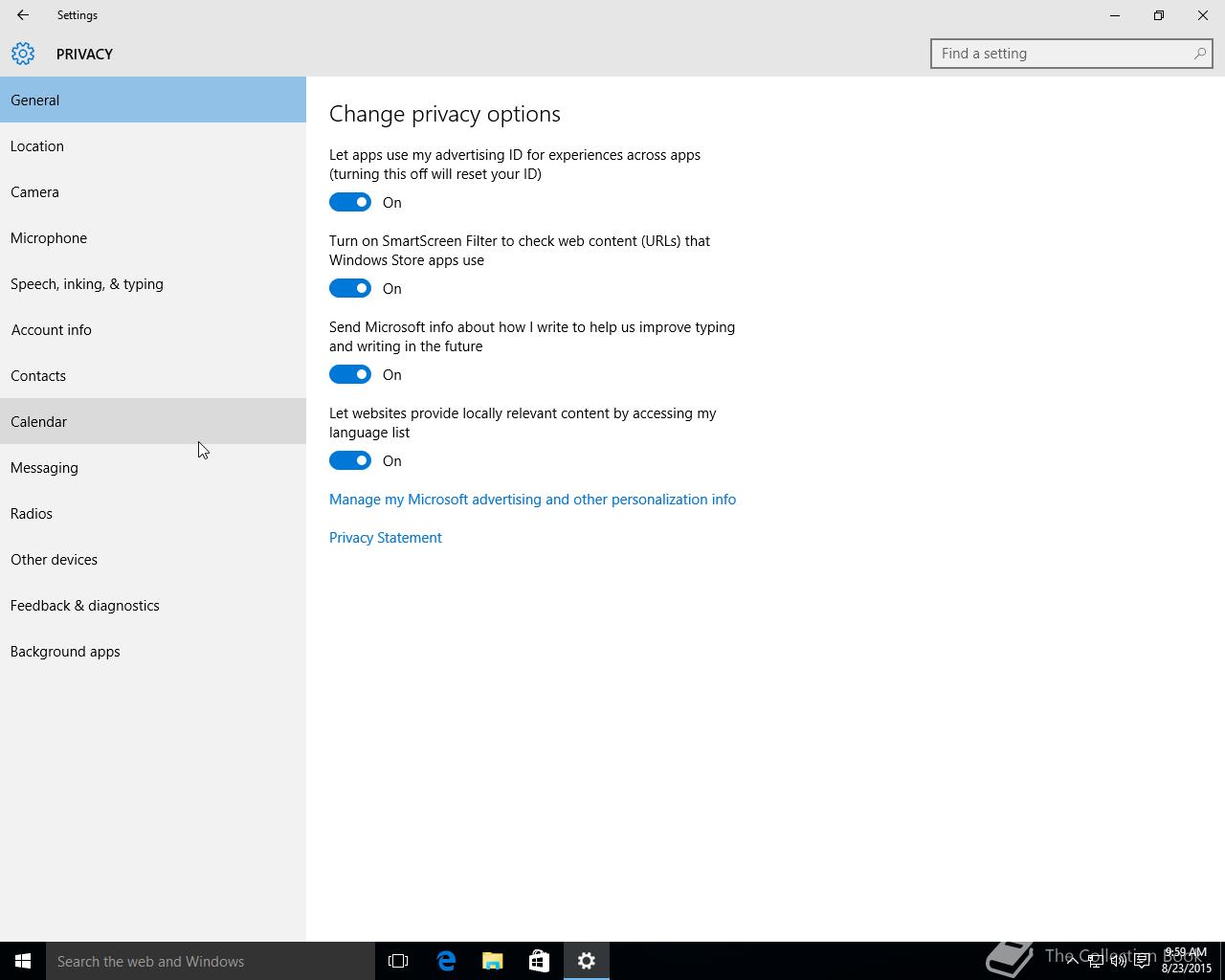Toggle the SmartScreen Filter switch
The height and width of the screenshot is (980, 1225).
[350, 288]
